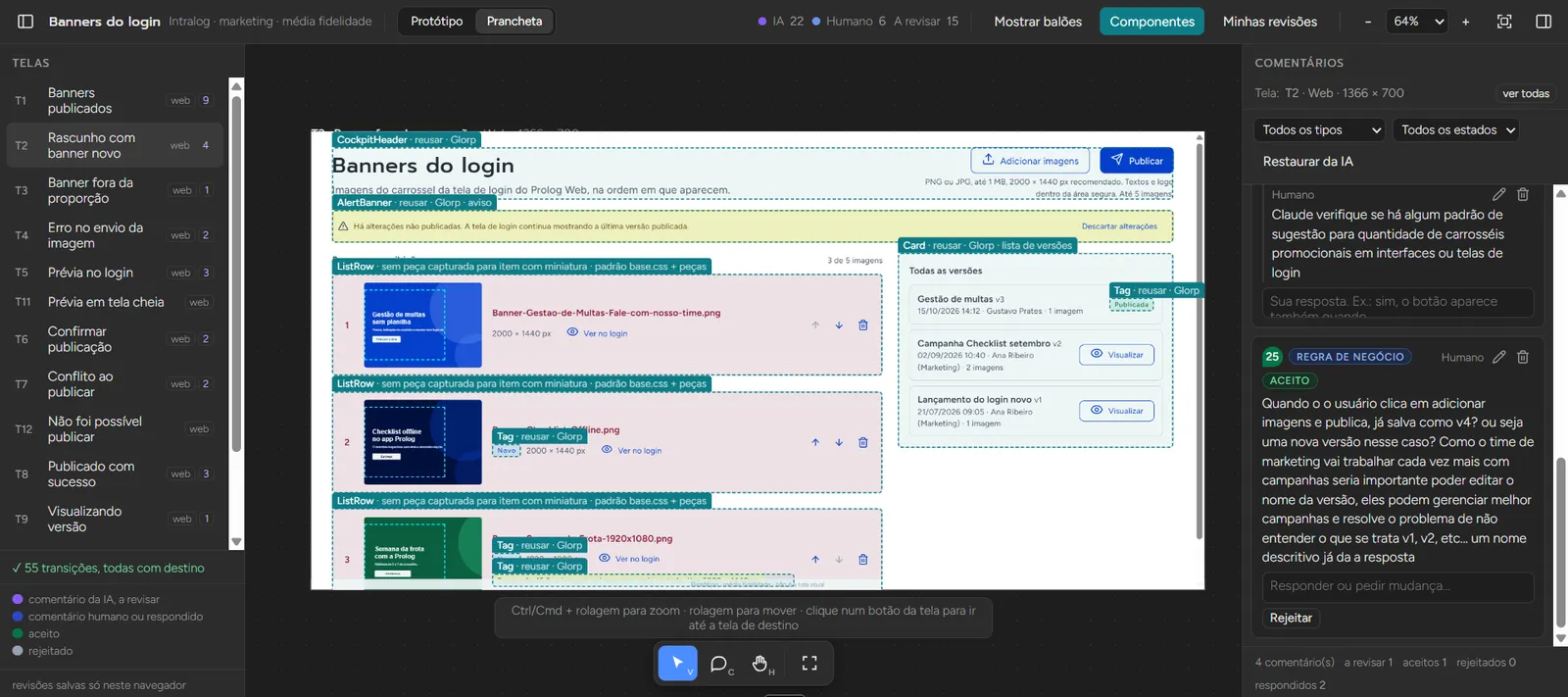Delete the Humano comment about carrosséis
This screenshot has width=1568, height=697.
[1523, 194]
